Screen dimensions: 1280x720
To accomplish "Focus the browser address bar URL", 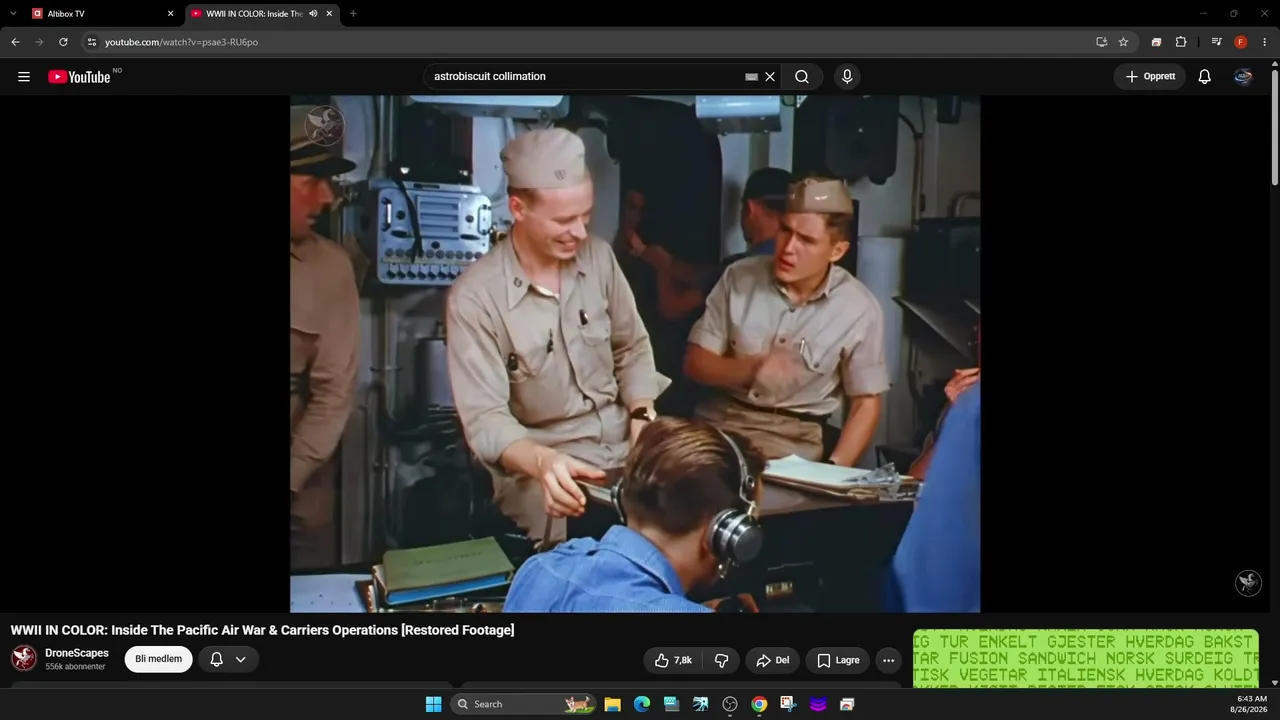I will click(181, 42).
